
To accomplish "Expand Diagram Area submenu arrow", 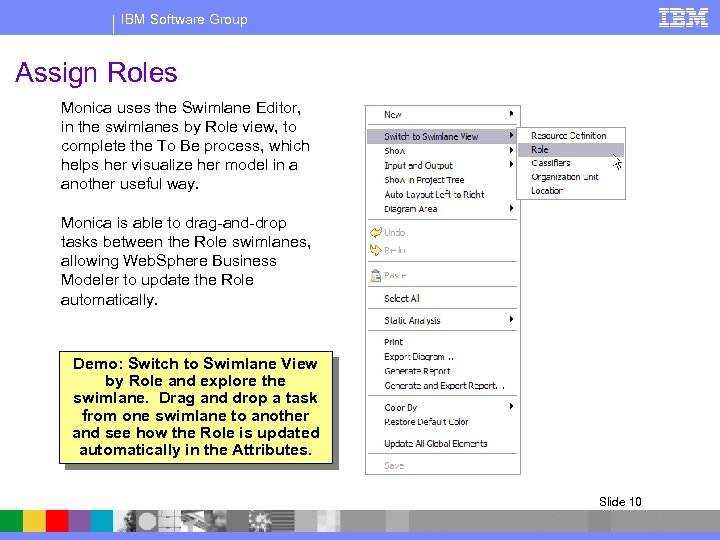I will click(x=512, y=208).
